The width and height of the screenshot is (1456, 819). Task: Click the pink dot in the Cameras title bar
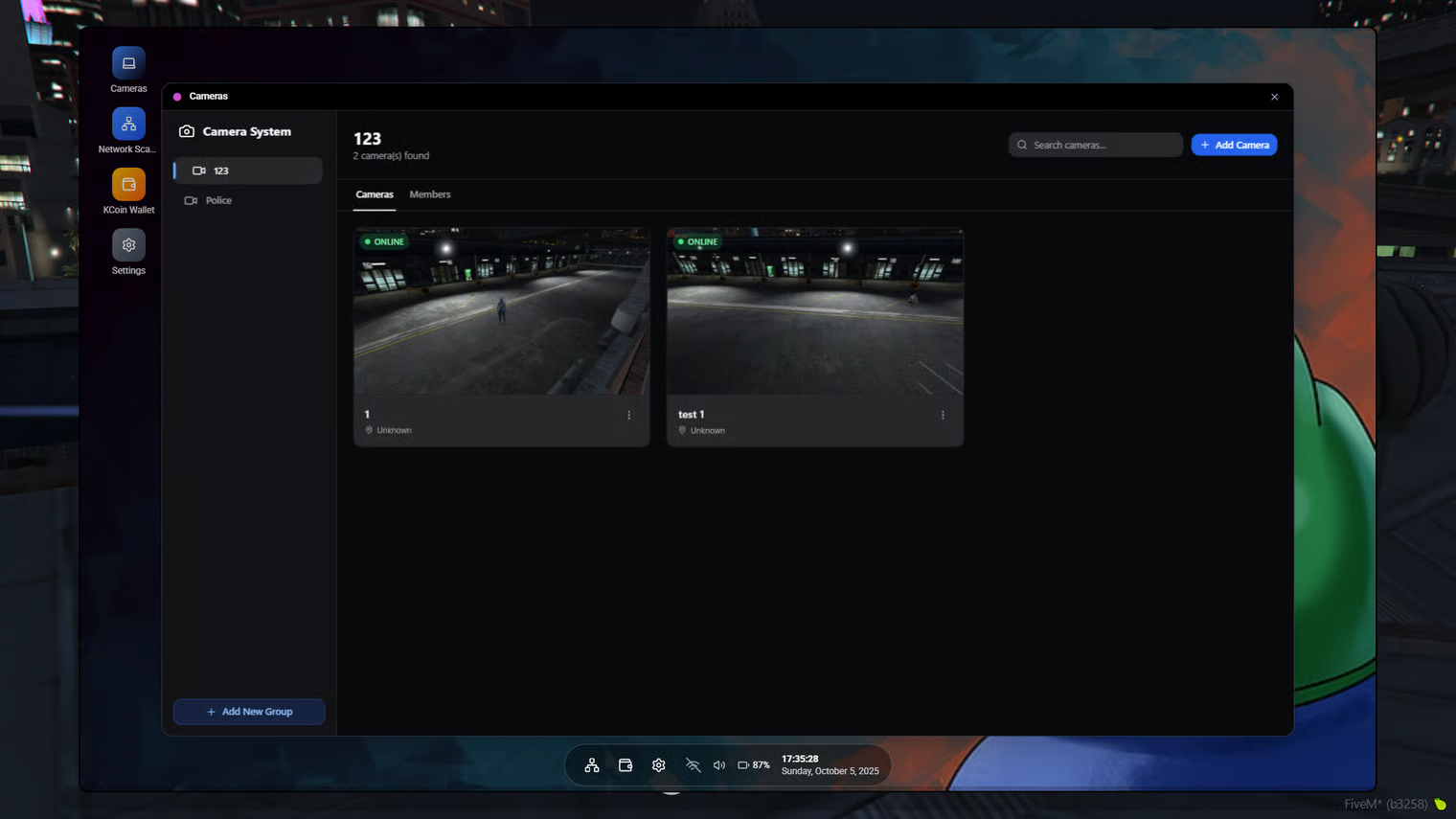[177, 97]
